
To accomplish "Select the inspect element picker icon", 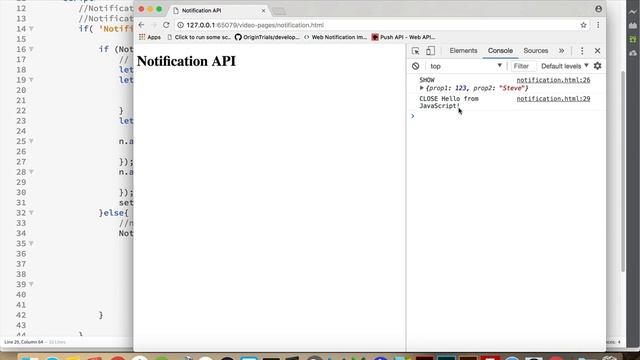I will pyautogui.click(x=416, y=51).
